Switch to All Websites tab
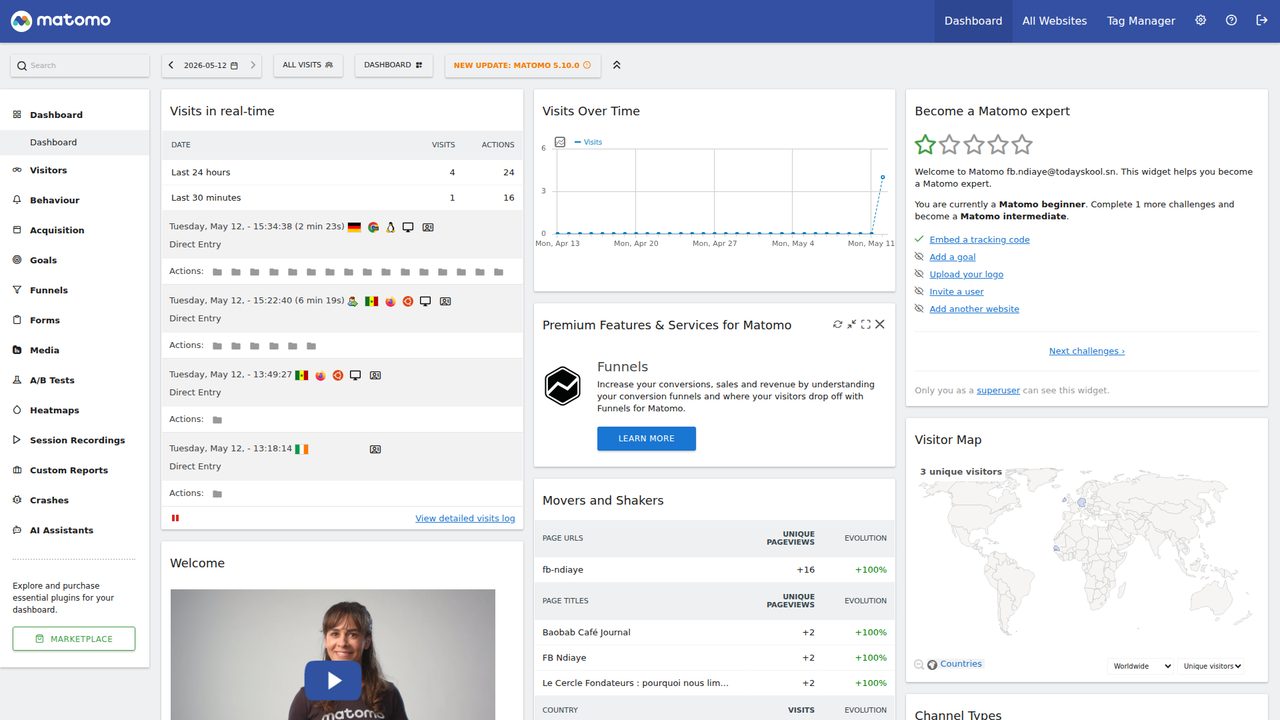 click(x=1054, y=21)
